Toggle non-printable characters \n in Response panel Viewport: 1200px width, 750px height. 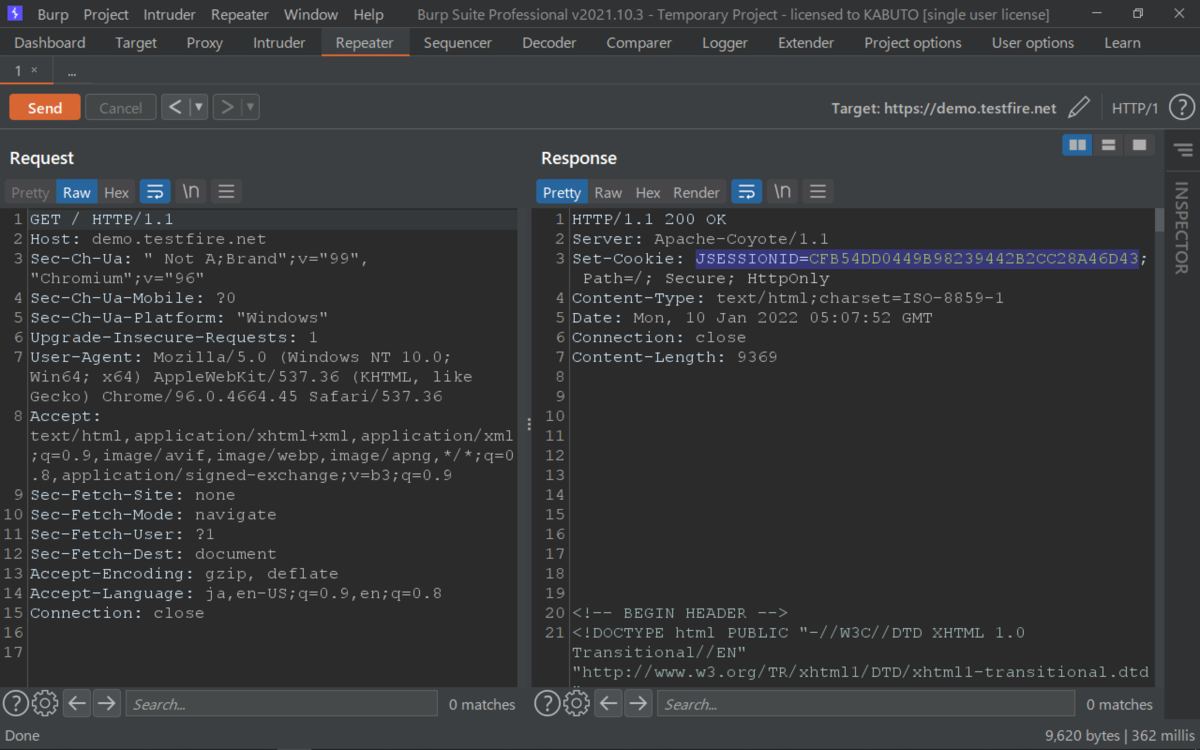coord(782,192)
